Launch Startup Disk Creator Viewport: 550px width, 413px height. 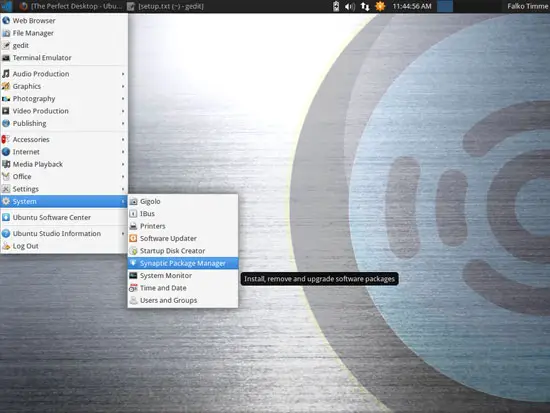click(183, 251)
